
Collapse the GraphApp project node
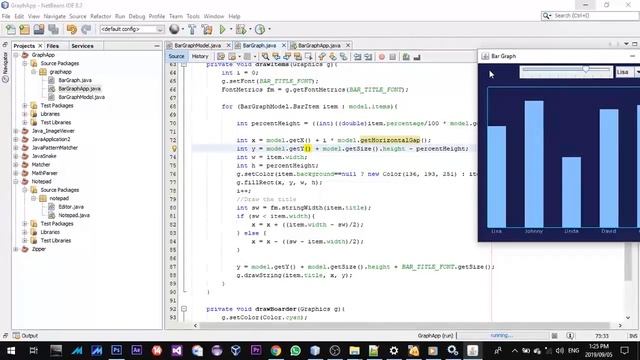click(16, 55)
